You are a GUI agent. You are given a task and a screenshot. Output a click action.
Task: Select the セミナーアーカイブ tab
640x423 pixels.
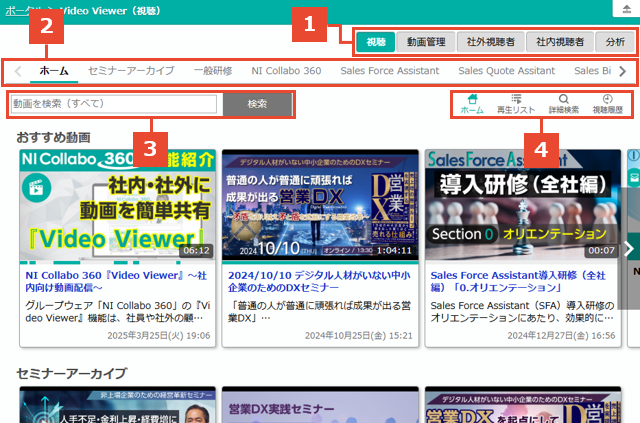[131, 71]
